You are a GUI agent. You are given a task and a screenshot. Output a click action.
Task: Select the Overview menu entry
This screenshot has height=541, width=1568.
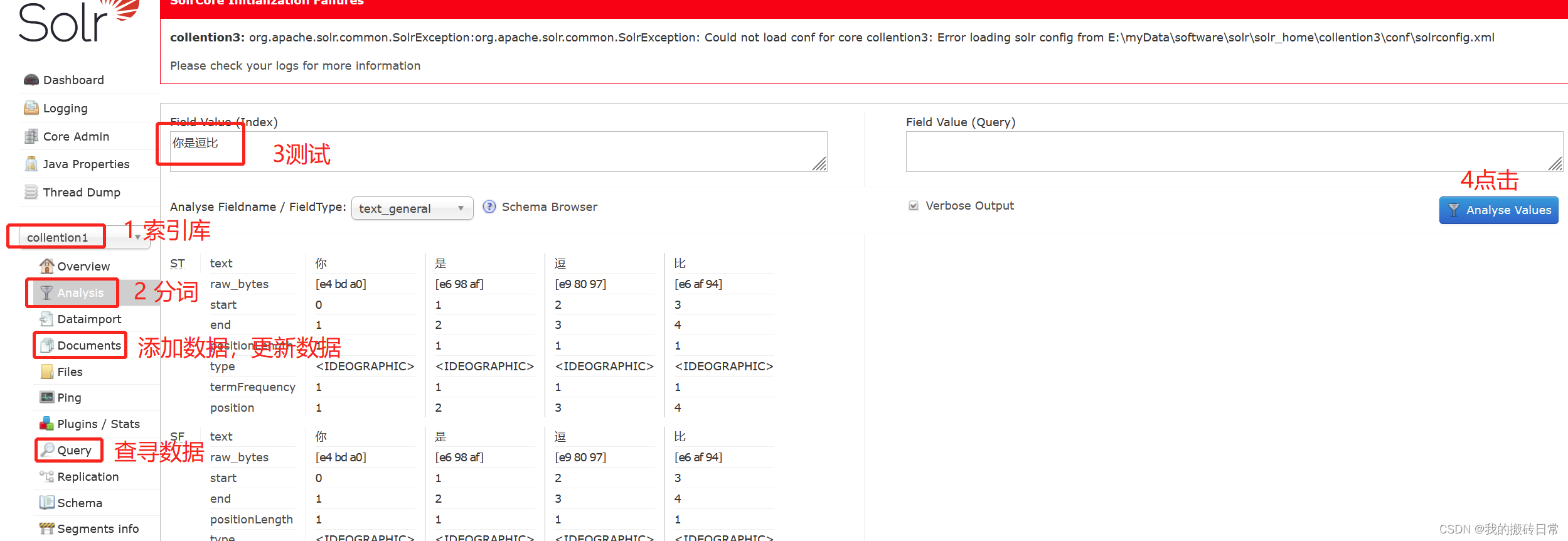(x=83, y=266)
